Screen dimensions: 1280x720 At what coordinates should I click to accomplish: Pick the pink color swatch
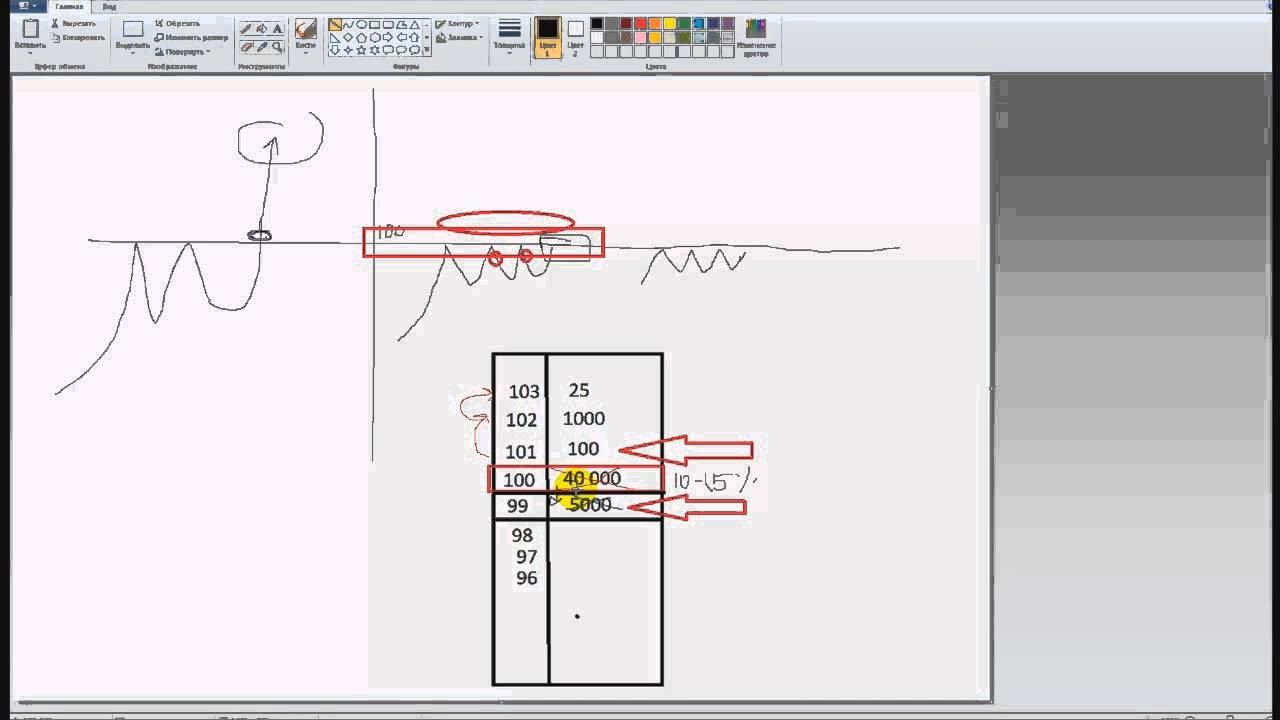(x=641, y=37)
